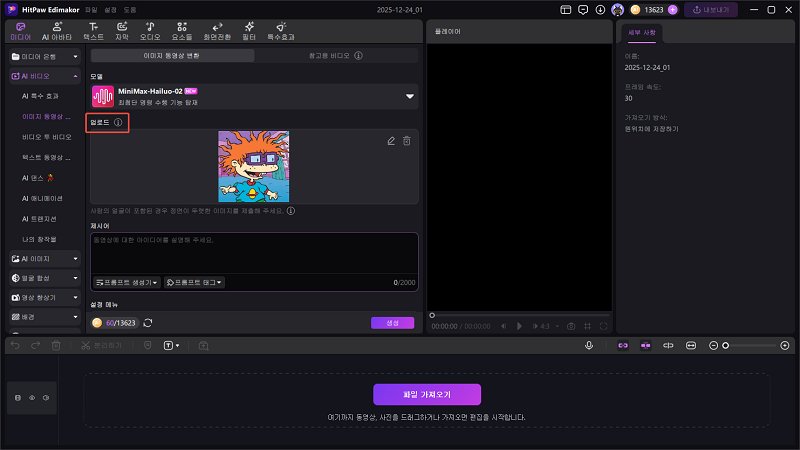Toggle the purple link clips button in timeline
This screenshot has width=800, height=450.
[623, 345]
